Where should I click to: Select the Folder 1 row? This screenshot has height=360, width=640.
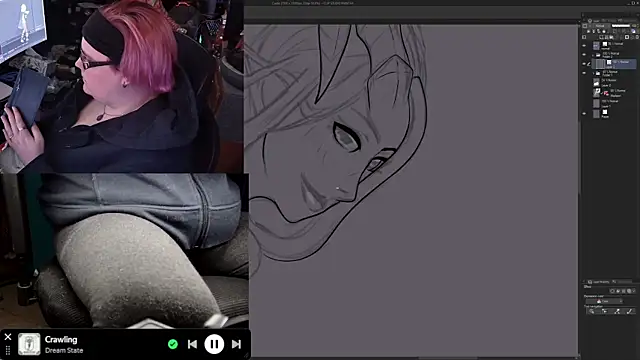[x=614, y=73]
